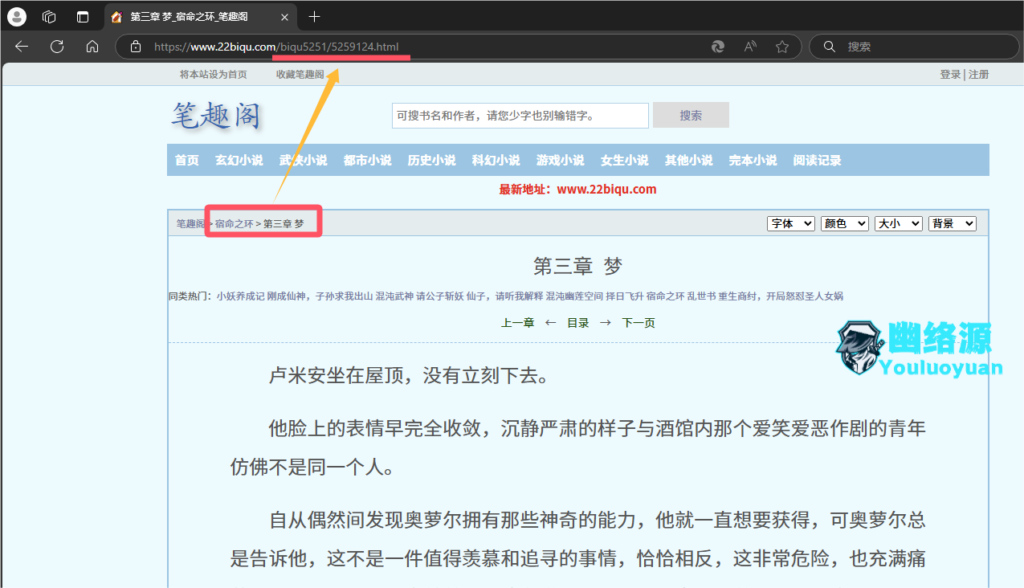Expand the 背景 background dropdown
Image resolution: width=1024 pixels, height=588 pixels.
(952, 223)
